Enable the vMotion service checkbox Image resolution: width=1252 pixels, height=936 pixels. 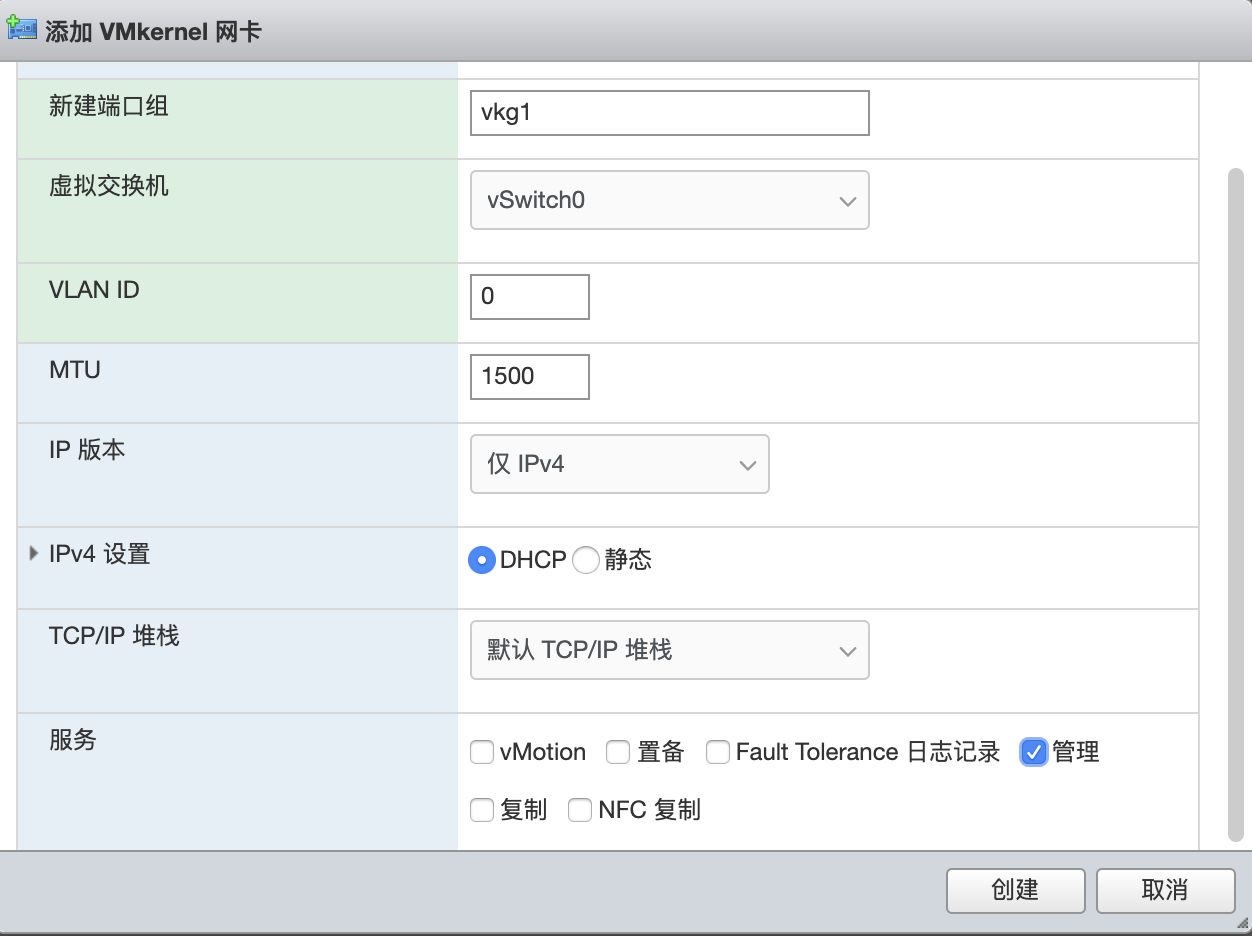pos(482,752)
